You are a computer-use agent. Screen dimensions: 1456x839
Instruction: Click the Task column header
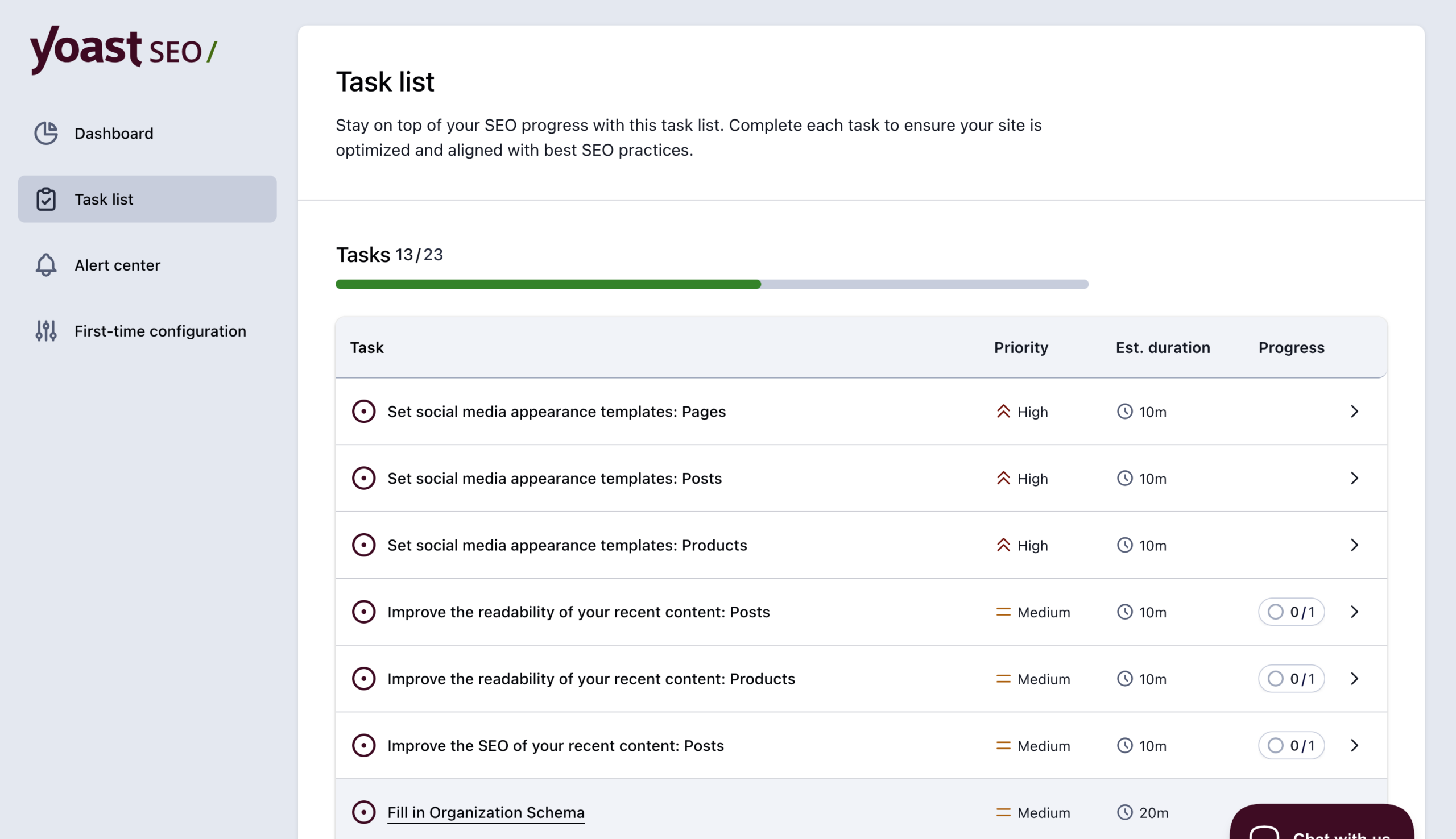click(x=367, y=347)
